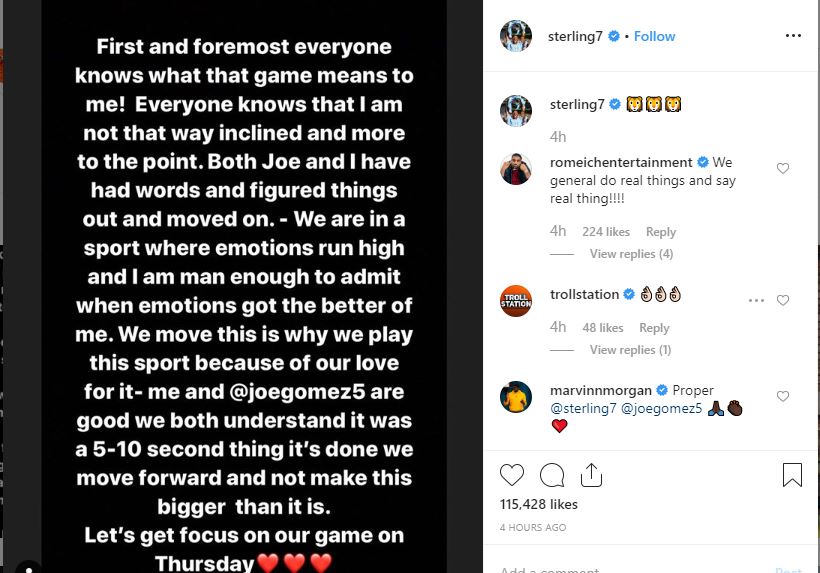The image size is (820, 573).
Task: Like trollstation's comment
Action: click(783, 300)
